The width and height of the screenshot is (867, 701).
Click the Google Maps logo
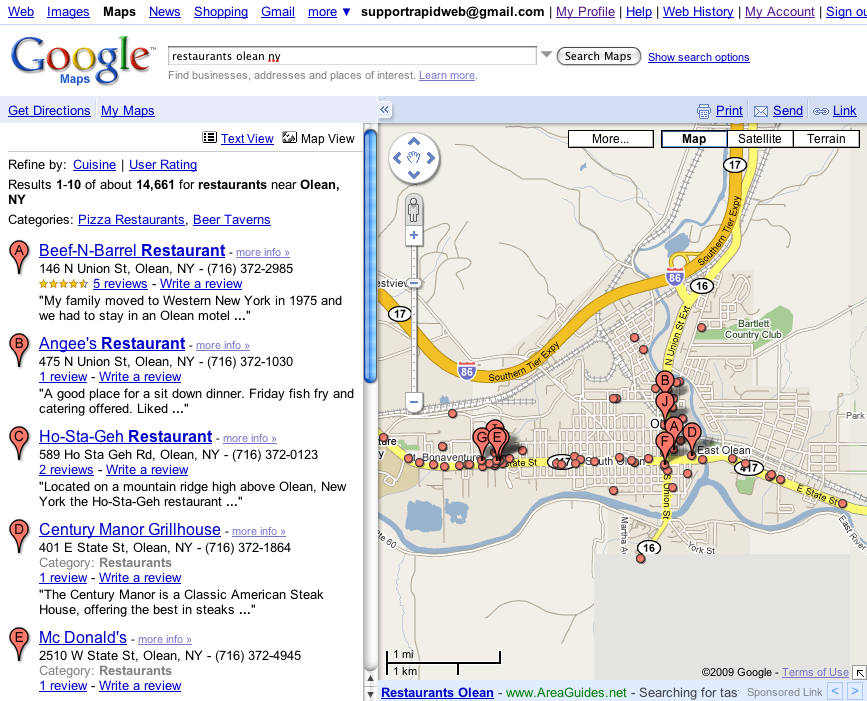pyautogui.click(x=81, y=60)
